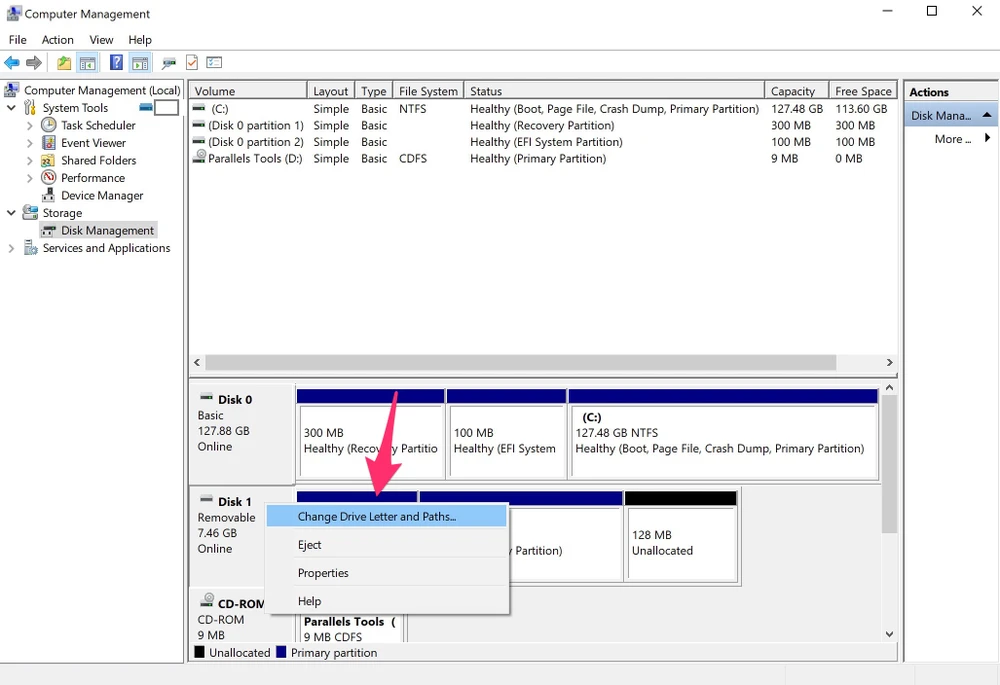Toggle the Show/Hide Console Tree button
Screen dimensions: 1000x685
(x=88, y=63)
